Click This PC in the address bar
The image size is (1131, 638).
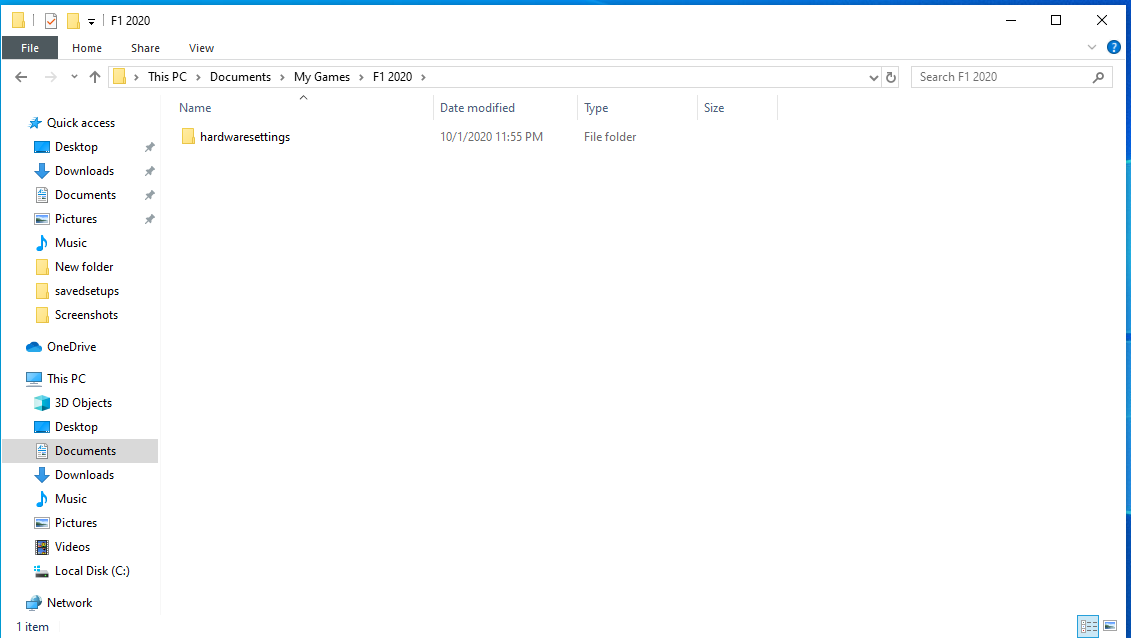(x=167, y=76)
